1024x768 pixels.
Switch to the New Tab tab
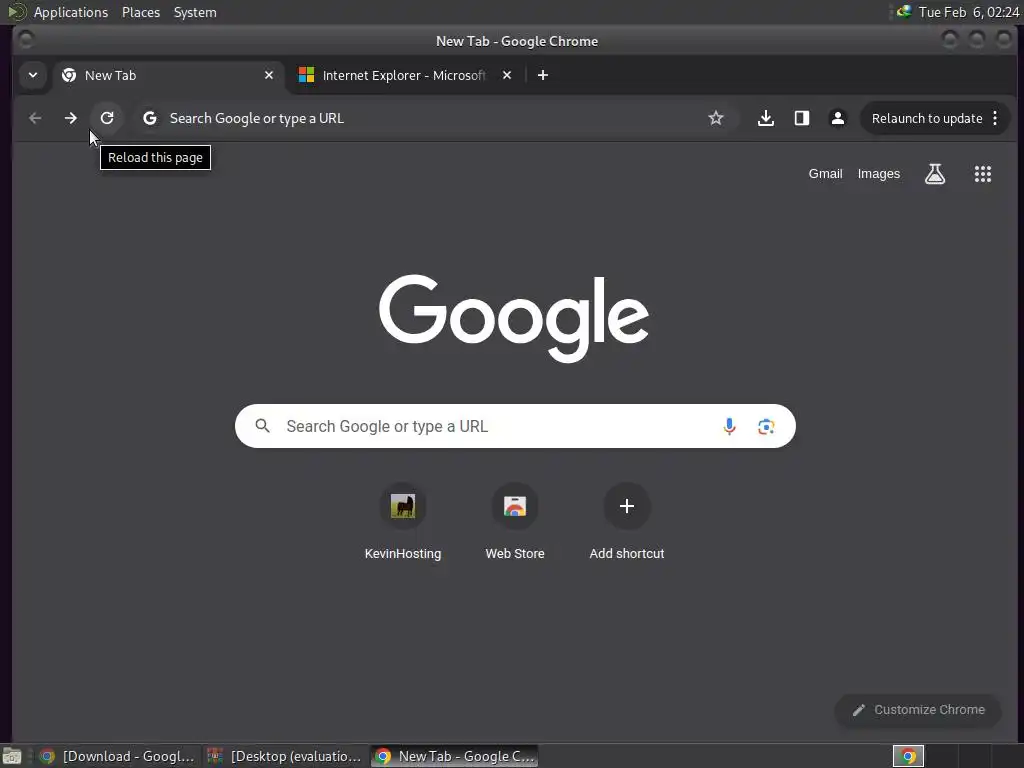[168, 75]
